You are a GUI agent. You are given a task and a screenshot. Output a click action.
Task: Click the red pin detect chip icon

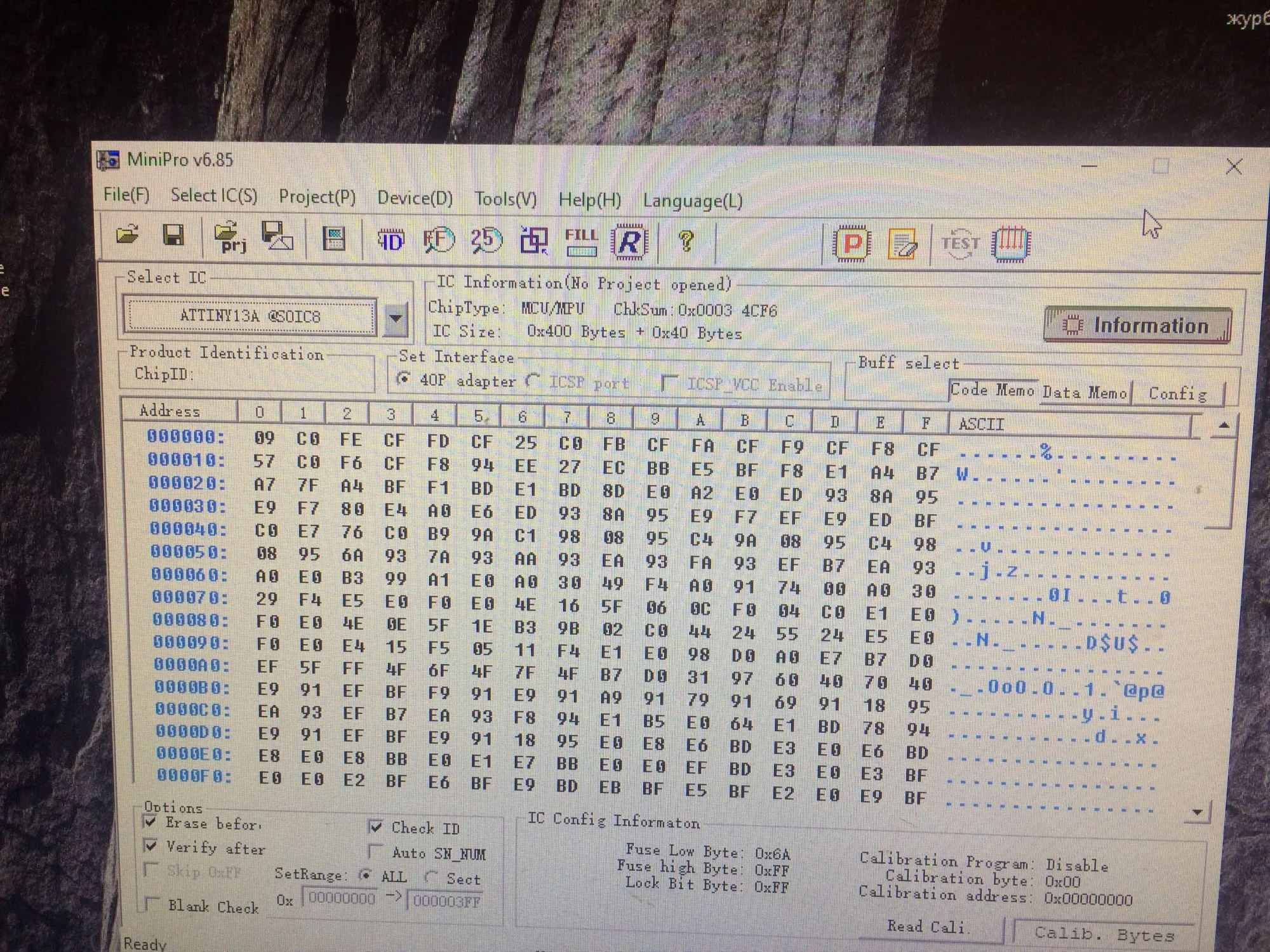[1011, 244]
